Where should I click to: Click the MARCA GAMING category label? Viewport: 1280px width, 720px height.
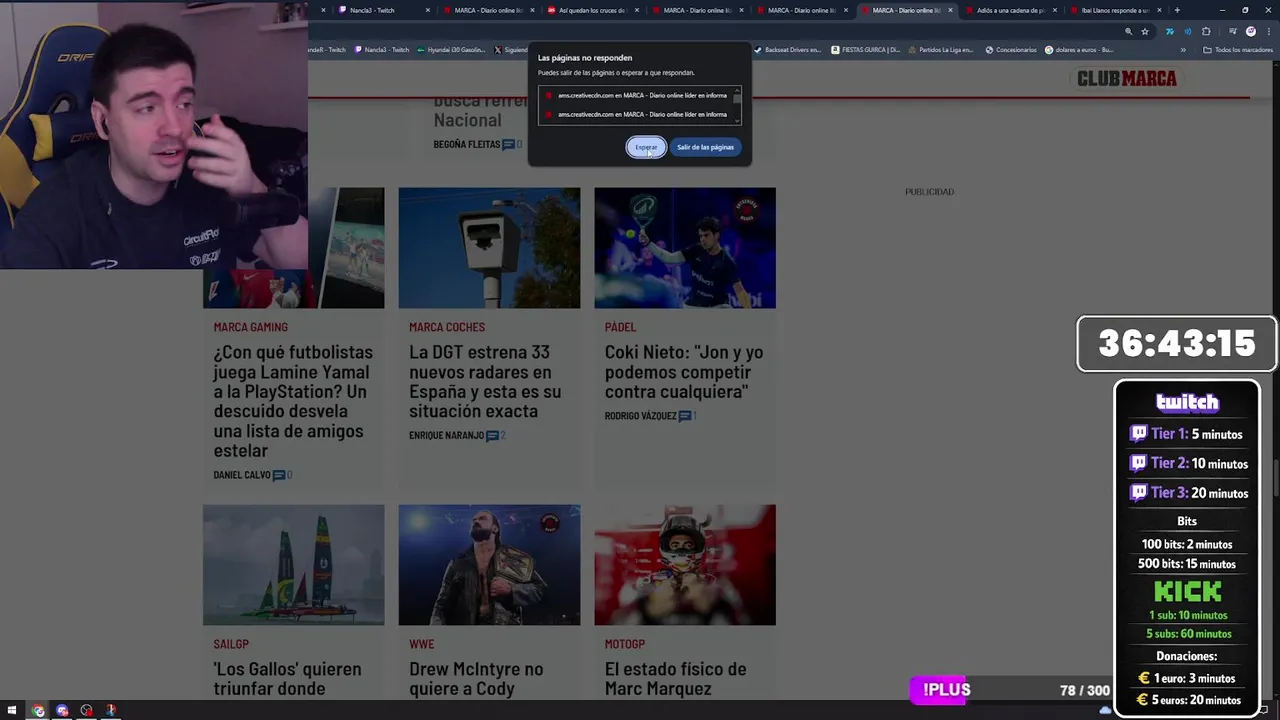point(250,327)
